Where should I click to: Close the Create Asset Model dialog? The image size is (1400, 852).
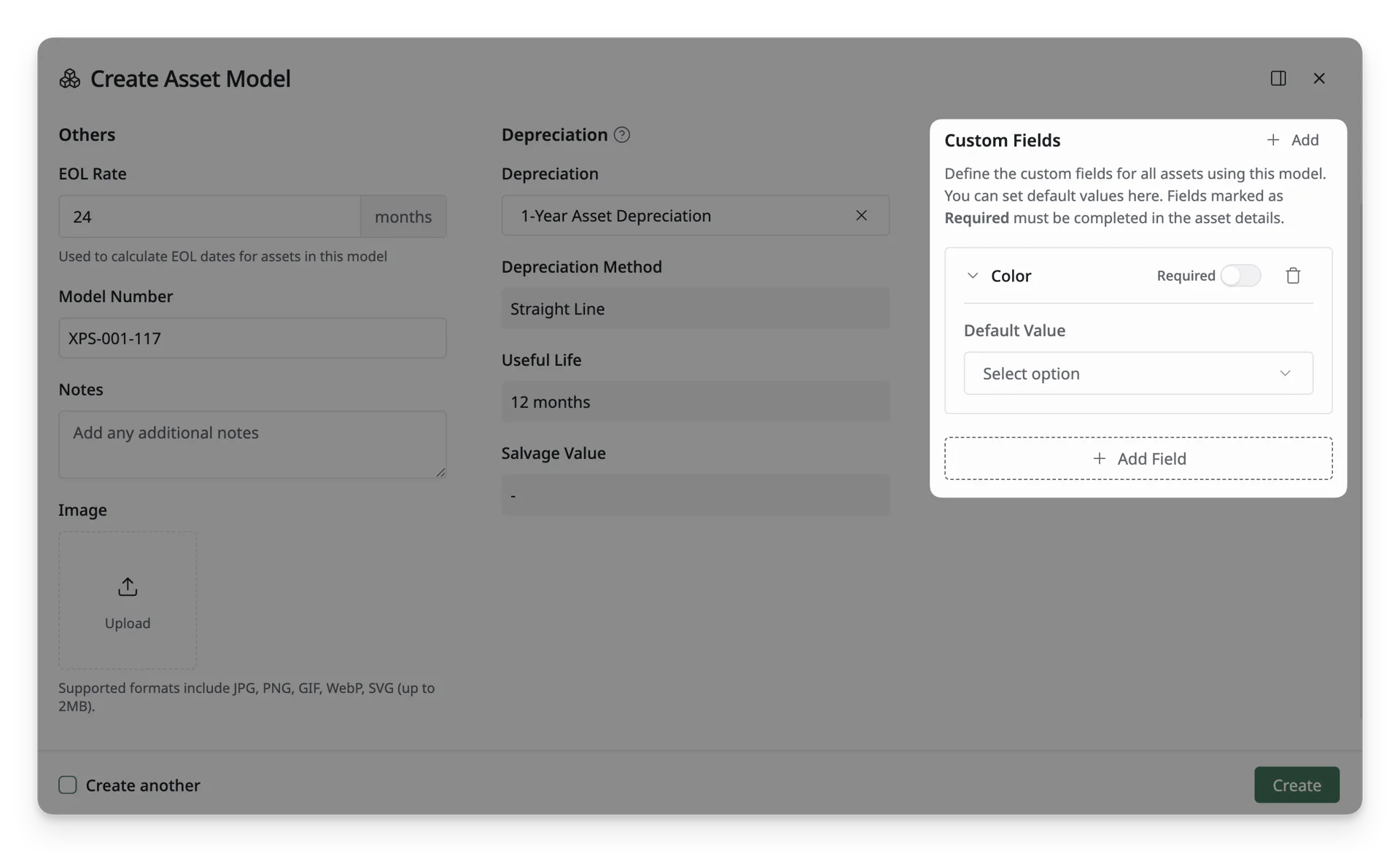pos(1319,78)
